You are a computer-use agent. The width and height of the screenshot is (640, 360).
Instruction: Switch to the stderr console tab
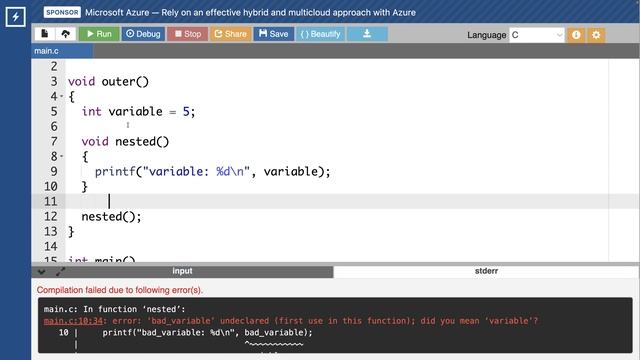[x=486, y=271]
